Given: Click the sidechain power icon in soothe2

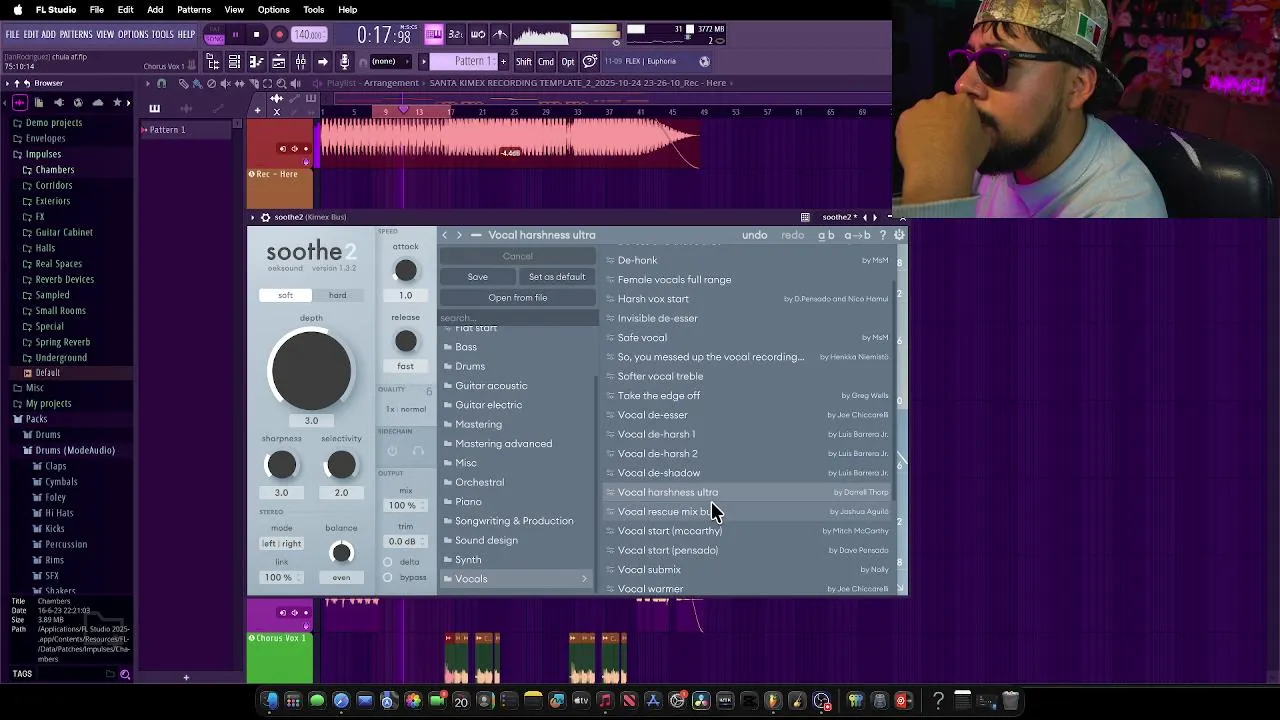Looking at the screenshot, I should pos(392,451).
